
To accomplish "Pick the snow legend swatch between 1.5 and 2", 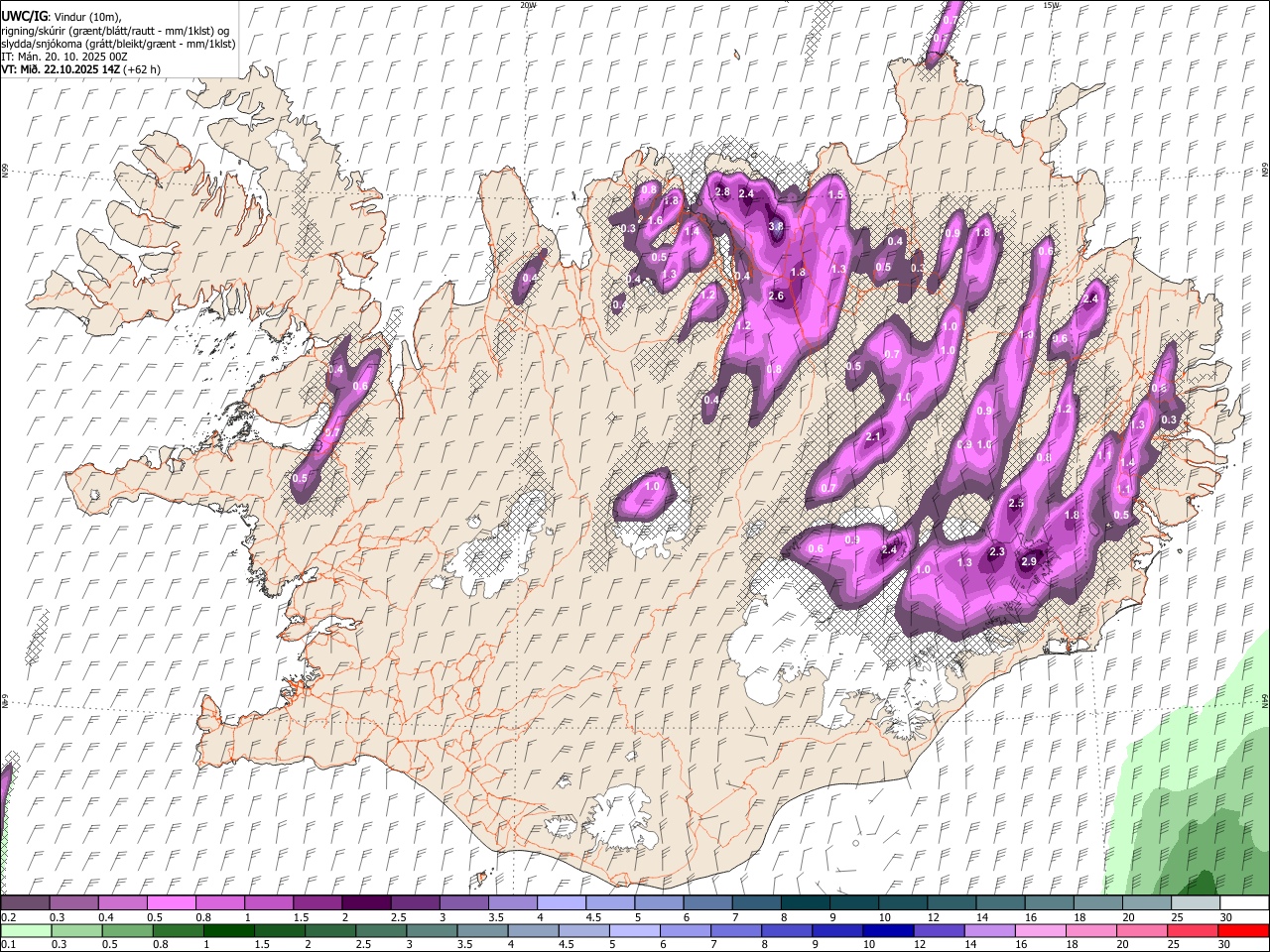I will point(317,903).
